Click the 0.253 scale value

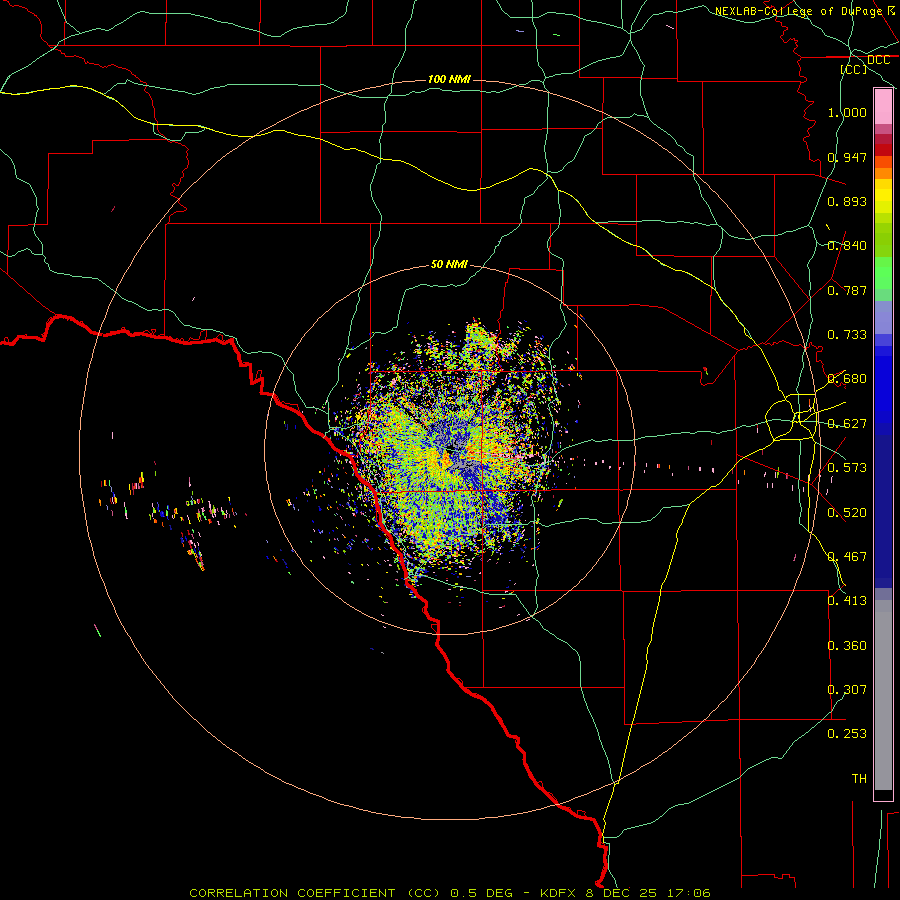coord(847,734)
